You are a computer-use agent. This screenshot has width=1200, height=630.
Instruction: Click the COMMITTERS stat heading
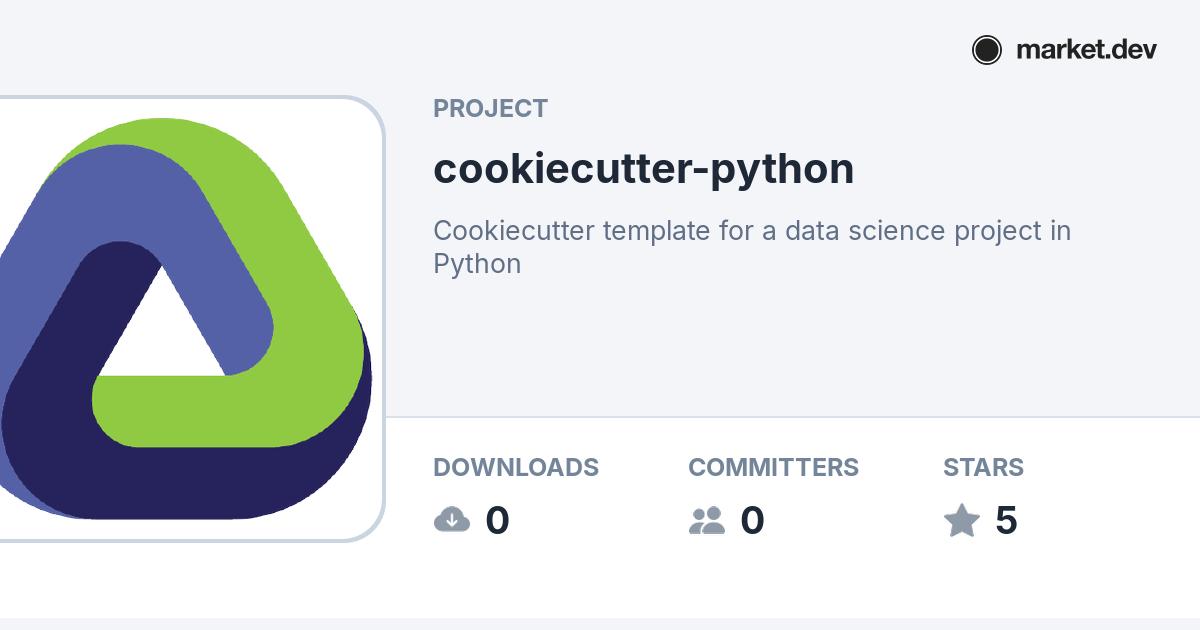[x=773, y=467]
